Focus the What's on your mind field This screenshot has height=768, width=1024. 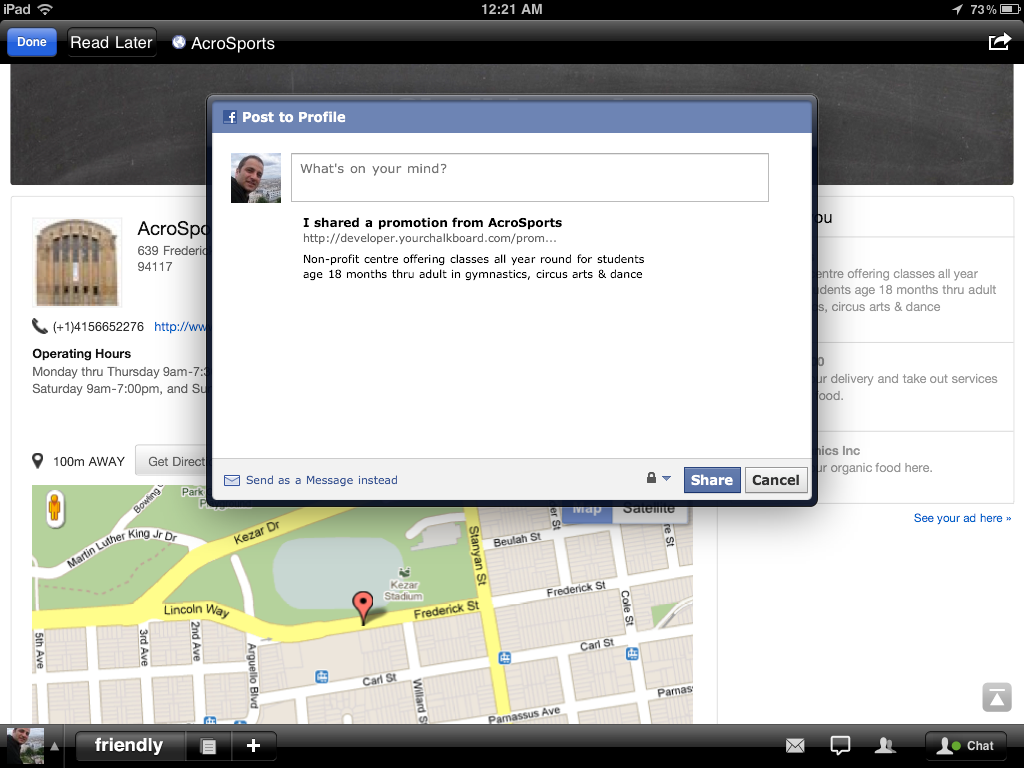530,178
